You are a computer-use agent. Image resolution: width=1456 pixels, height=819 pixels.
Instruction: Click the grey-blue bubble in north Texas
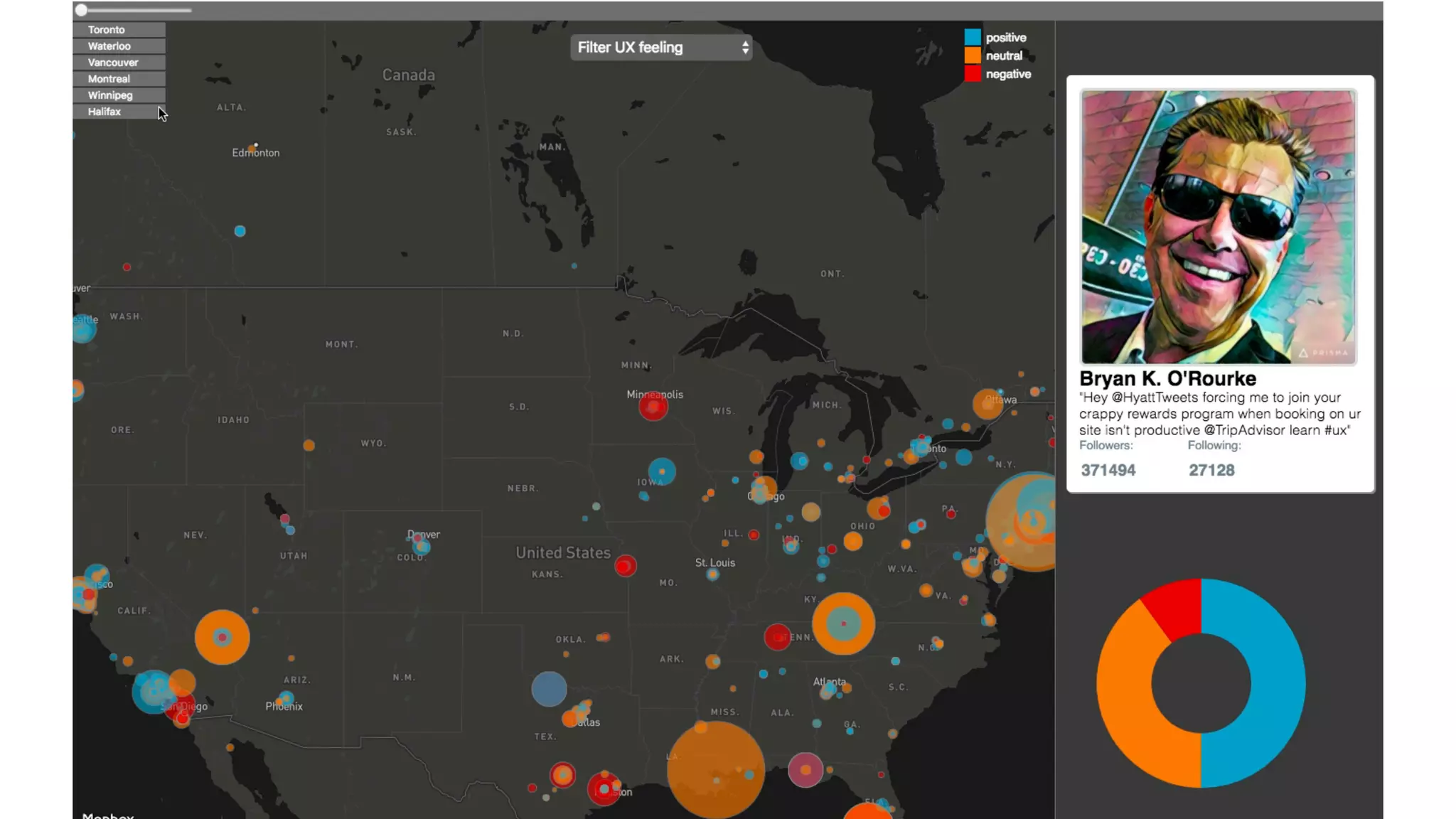click(x=549, y=688)
